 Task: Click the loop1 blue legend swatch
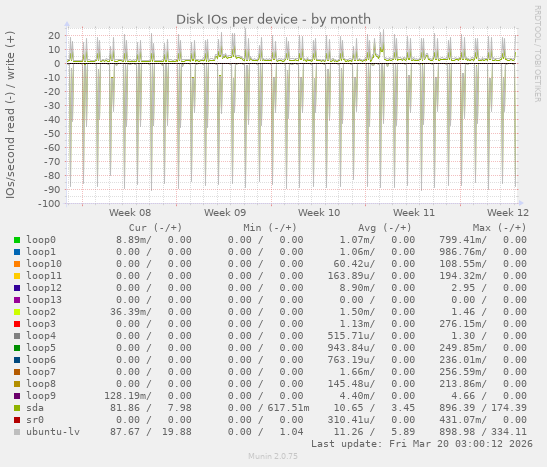click(17, 252)
